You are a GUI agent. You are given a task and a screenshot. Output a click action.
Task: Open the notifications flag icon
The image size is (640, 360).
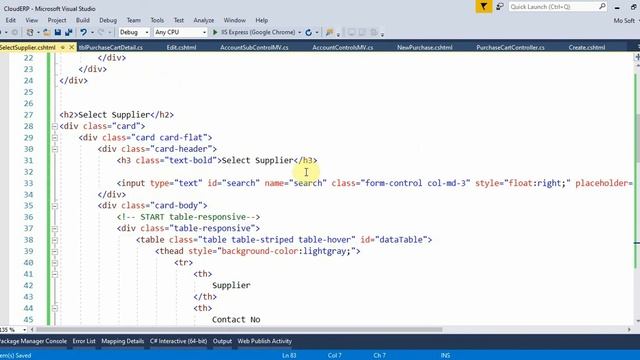484,7
